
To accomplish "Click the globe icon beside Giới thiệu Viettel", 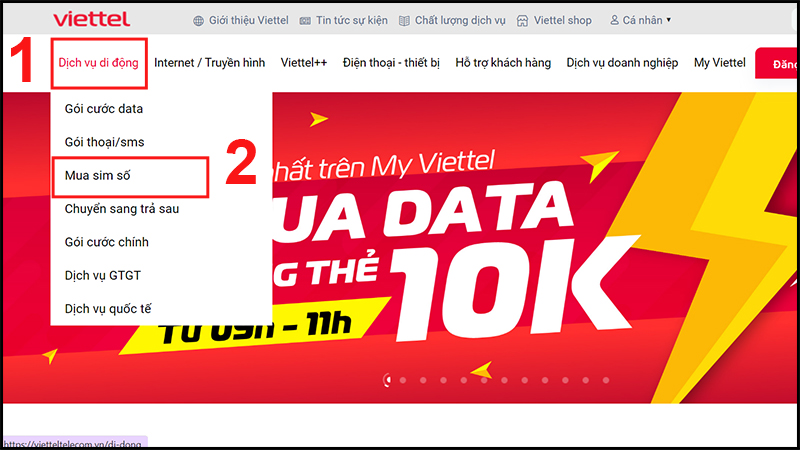I will [x=198, y=21].
